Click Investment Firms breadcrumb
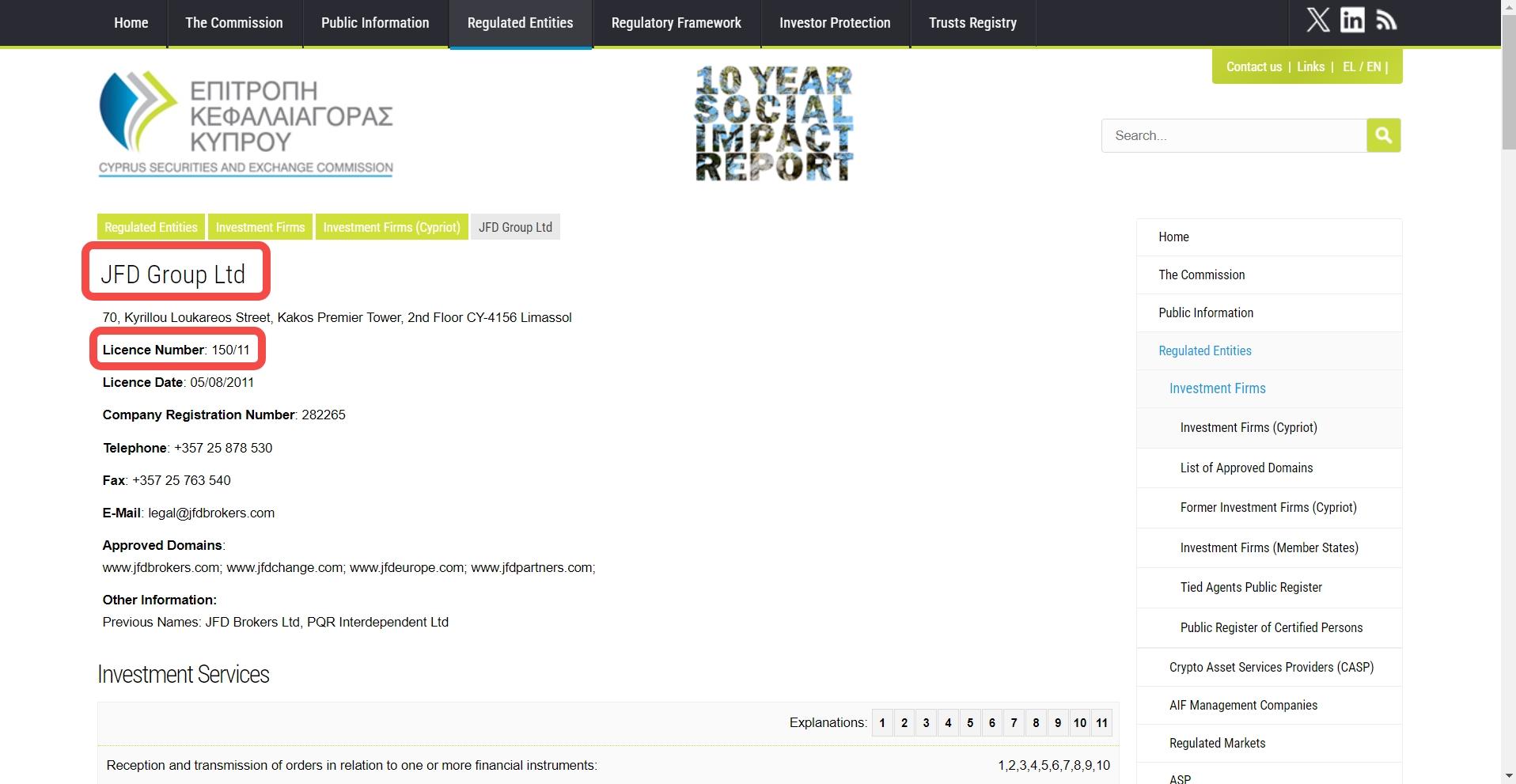1516x784 pixels. click(260, 227)
